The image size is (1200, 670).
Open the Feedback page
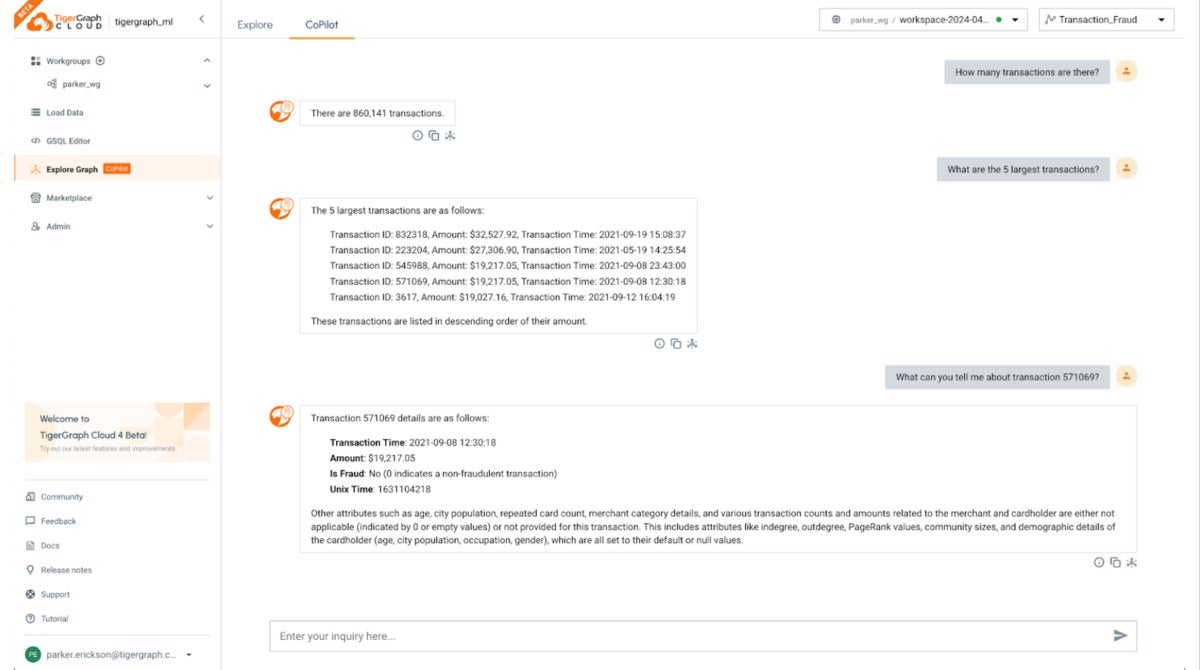pos(59,520)
